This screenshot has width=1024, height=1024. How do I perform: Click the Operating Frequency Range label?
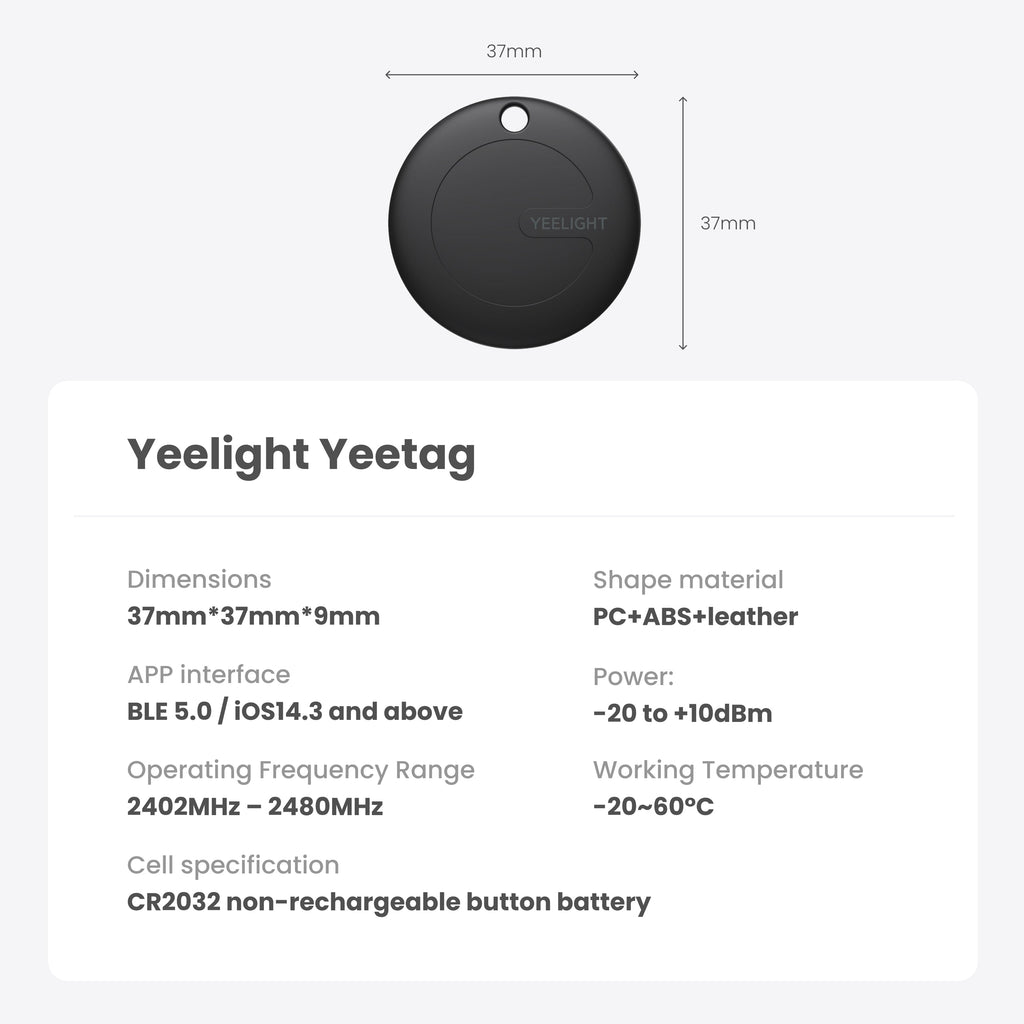pyautogui.click(x=300, y=770)
